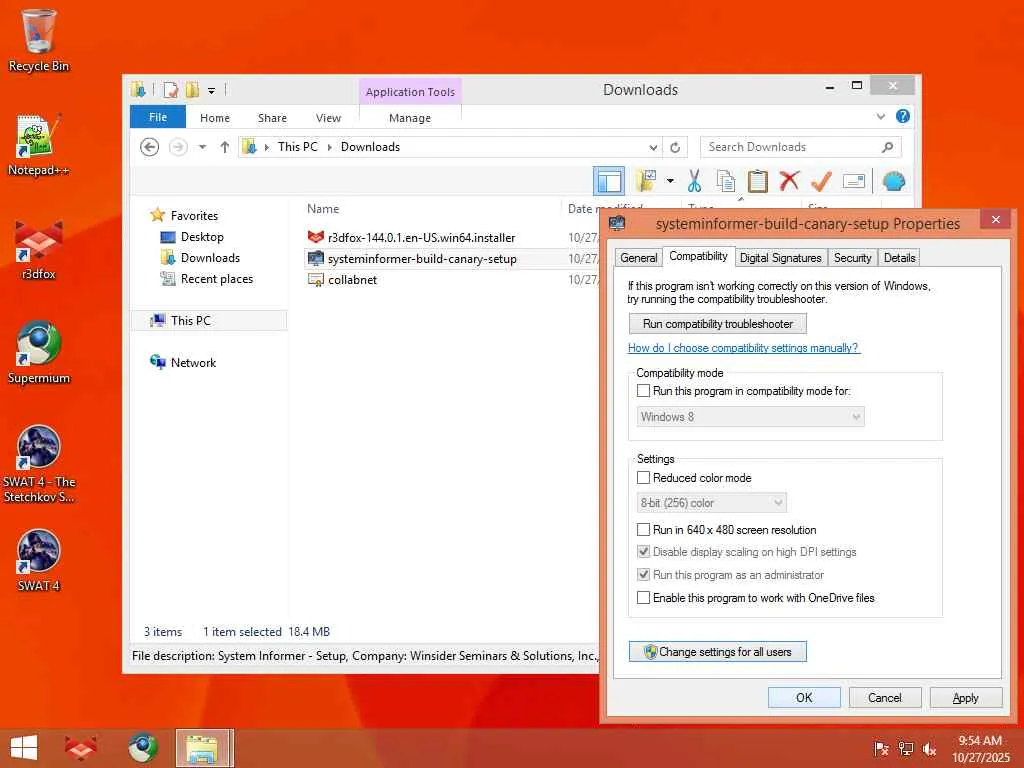Click Supermium icon in the taskbar
The height and width of the screenshot is (768, 1024).
142,748
